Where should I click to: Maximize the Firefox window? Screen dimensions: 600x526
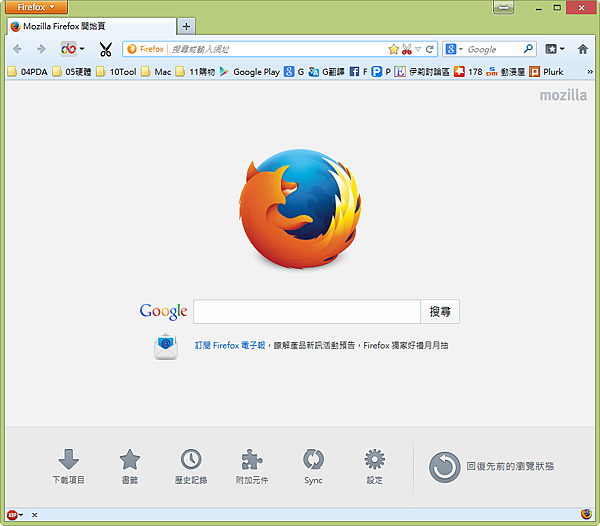(x=557, y=7)
